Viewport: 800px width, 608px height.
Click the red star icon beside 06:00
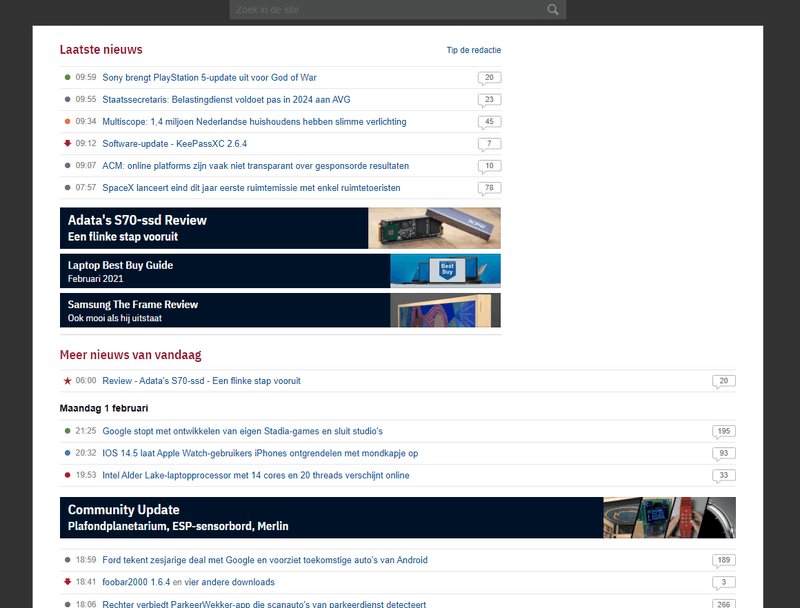67,381
